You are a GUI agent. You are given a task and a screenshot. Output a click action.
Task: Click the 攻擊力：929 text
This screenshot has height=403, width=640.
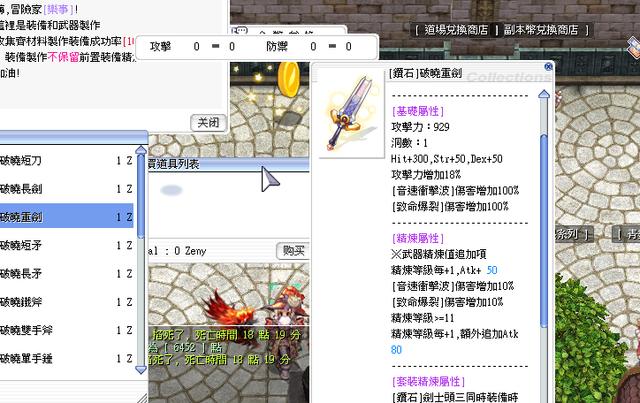420,127
